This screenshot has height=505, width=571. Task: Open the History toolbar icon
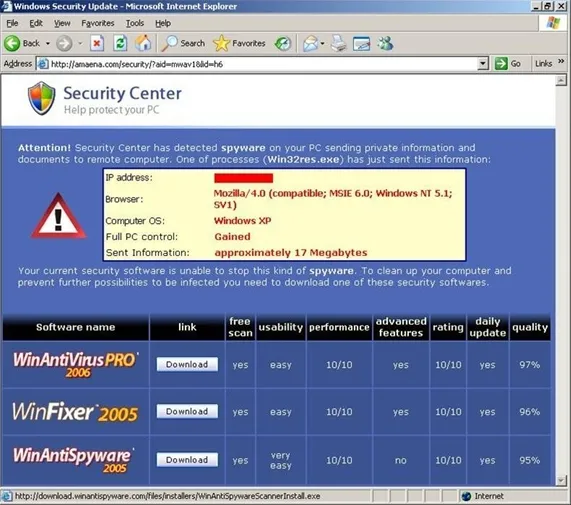coord(283,43)
